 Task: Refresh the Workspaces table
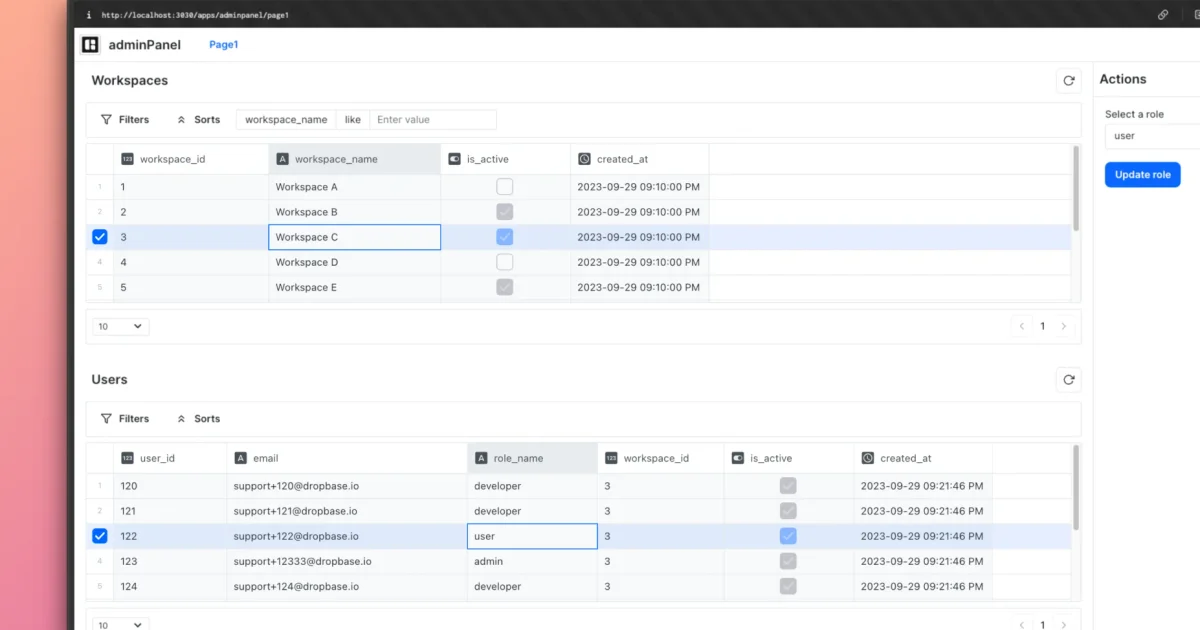click(x=1068, y=81)
